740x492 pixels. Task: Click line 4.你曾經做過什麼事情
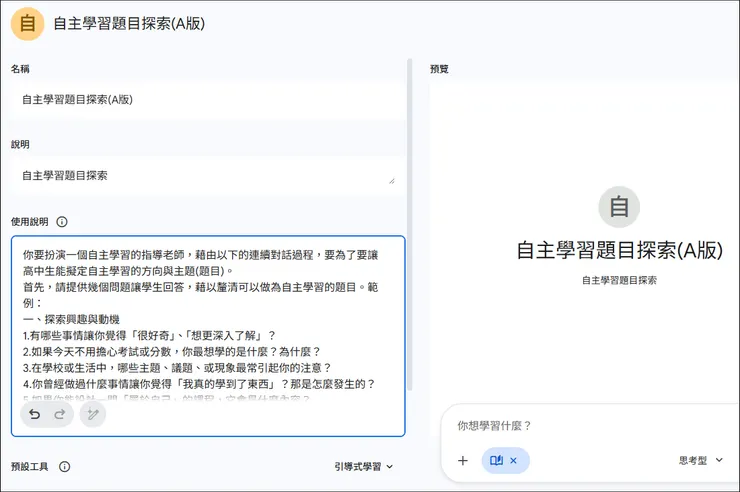coord(199,384)
